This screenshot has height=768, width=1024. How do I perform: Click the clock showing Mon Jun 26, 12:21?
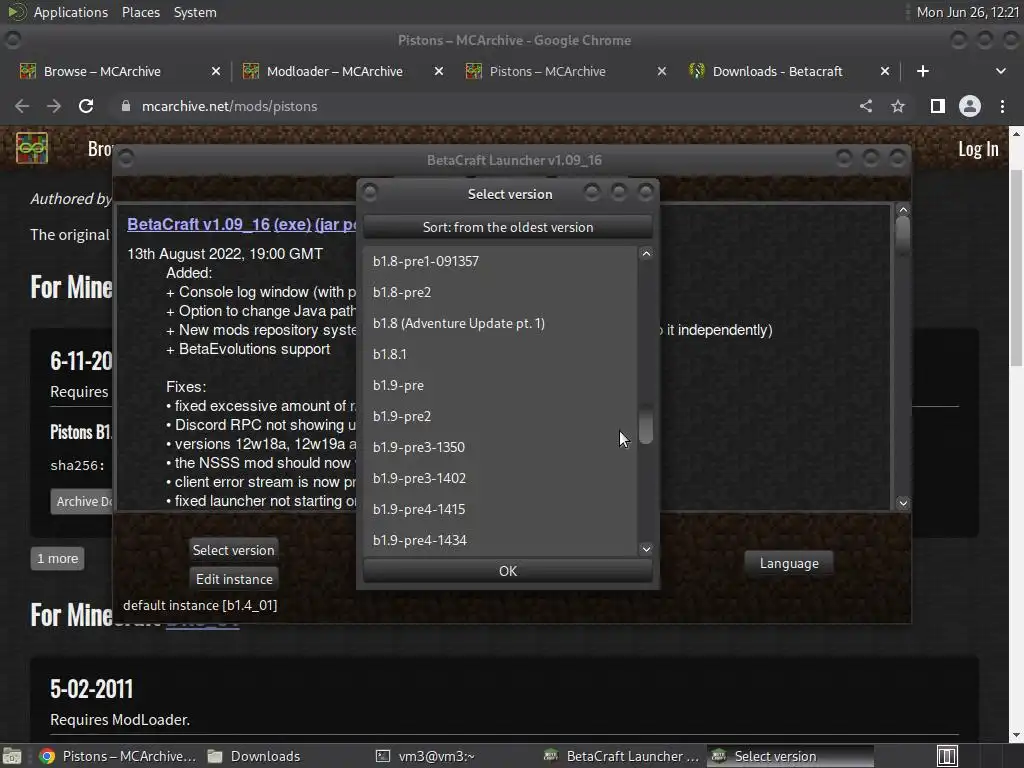tap(967, 12)
